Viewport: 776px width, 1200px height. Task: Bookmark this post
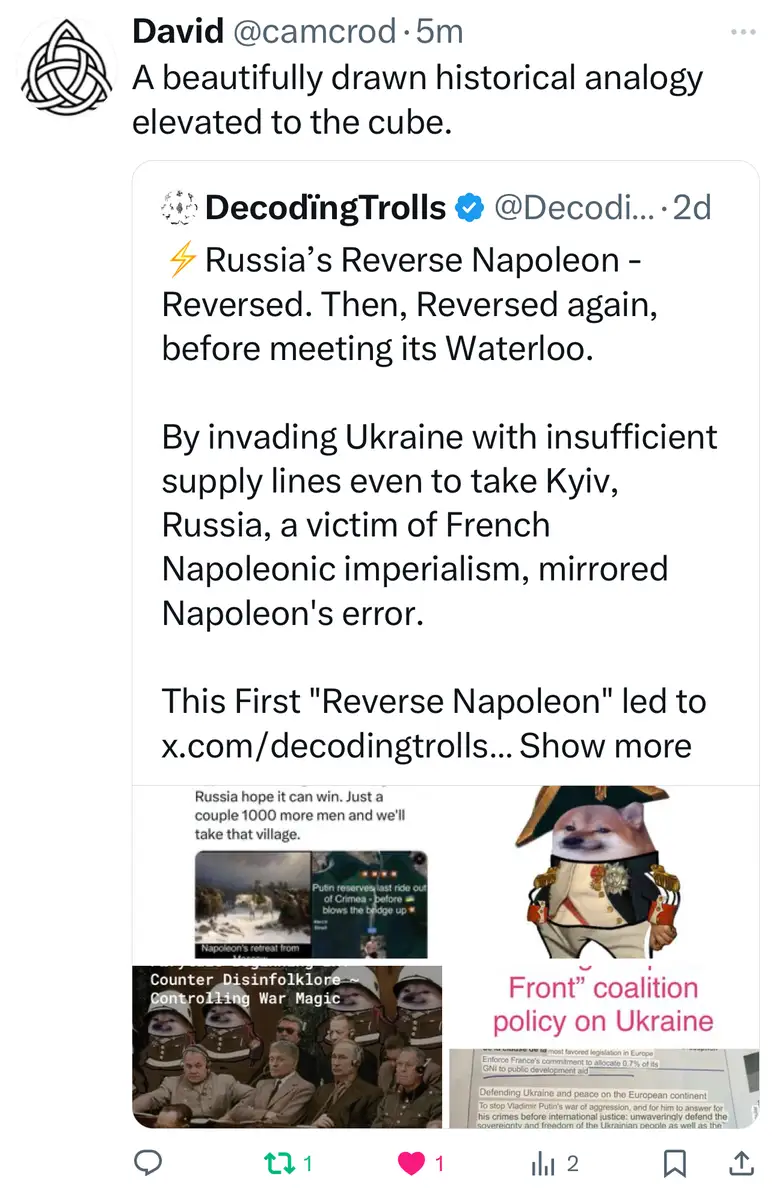tap(676, 1163)
